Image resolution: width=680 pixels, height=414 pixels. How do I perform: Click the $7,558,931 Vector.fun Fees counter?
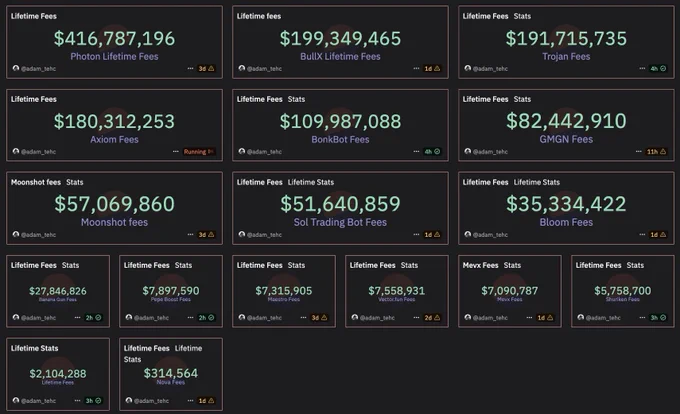pos(396,290)
